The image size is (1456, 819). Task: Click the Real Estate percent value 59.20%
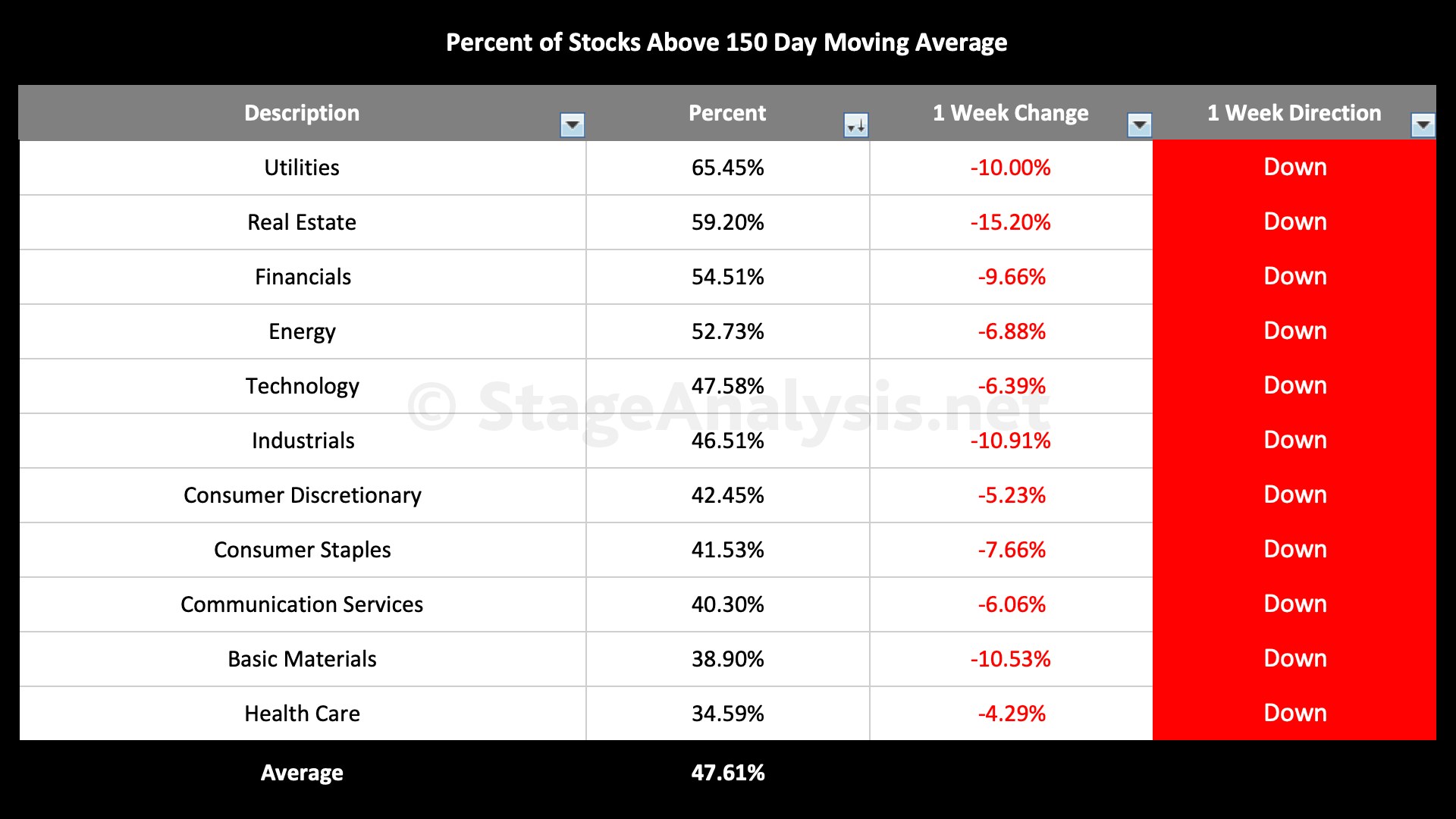click(x=727, y=222)
